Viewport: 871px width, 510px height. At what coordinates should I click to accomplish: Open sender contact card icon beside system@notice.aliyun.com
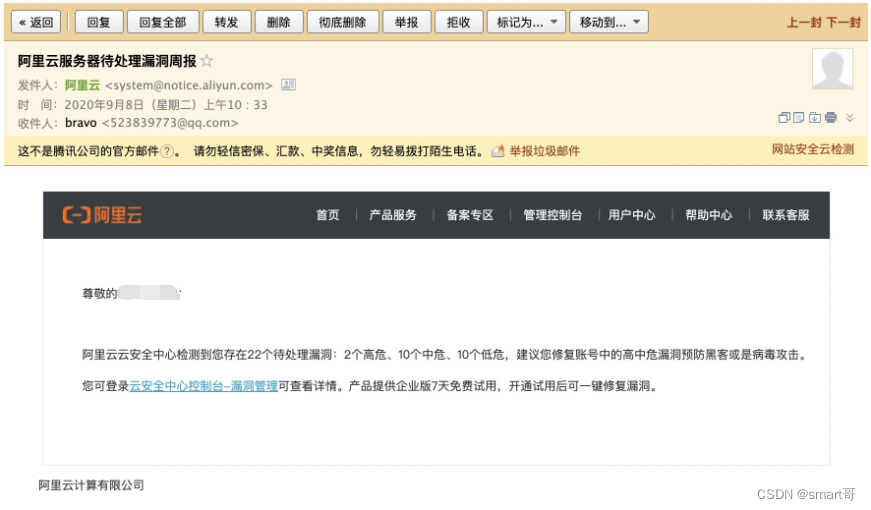288,85
